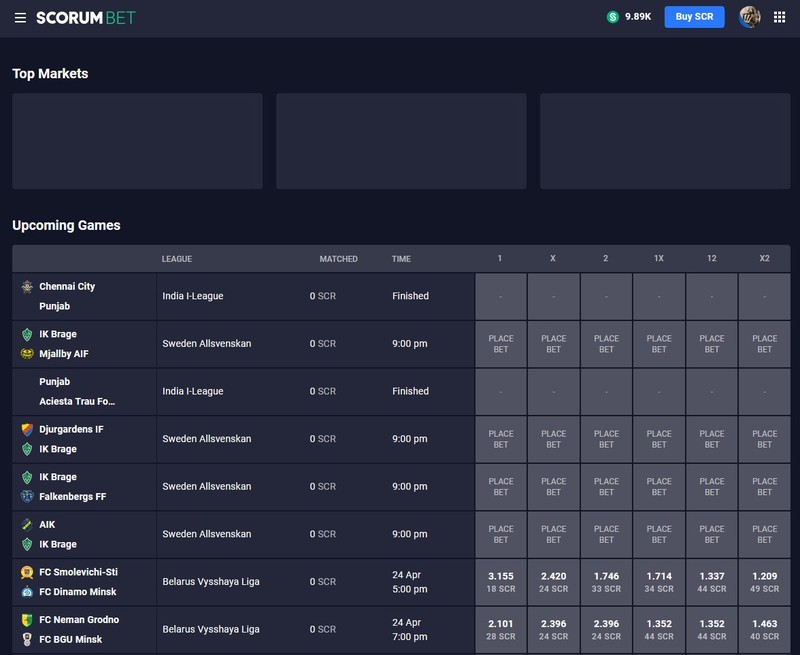Click the Chennai City team crest
Viewport: 800px width, 655px height.
27,287
